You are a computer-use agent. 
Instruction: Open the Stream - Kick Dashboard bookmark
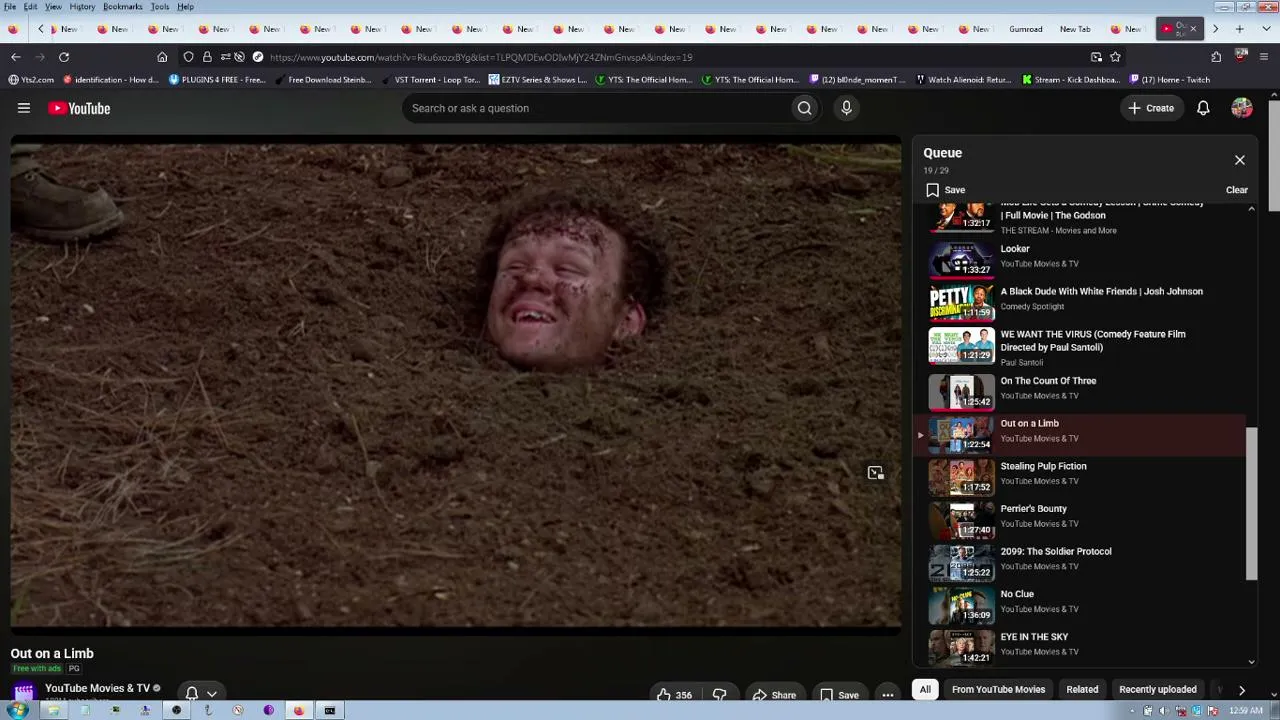tap(1070, 80)
